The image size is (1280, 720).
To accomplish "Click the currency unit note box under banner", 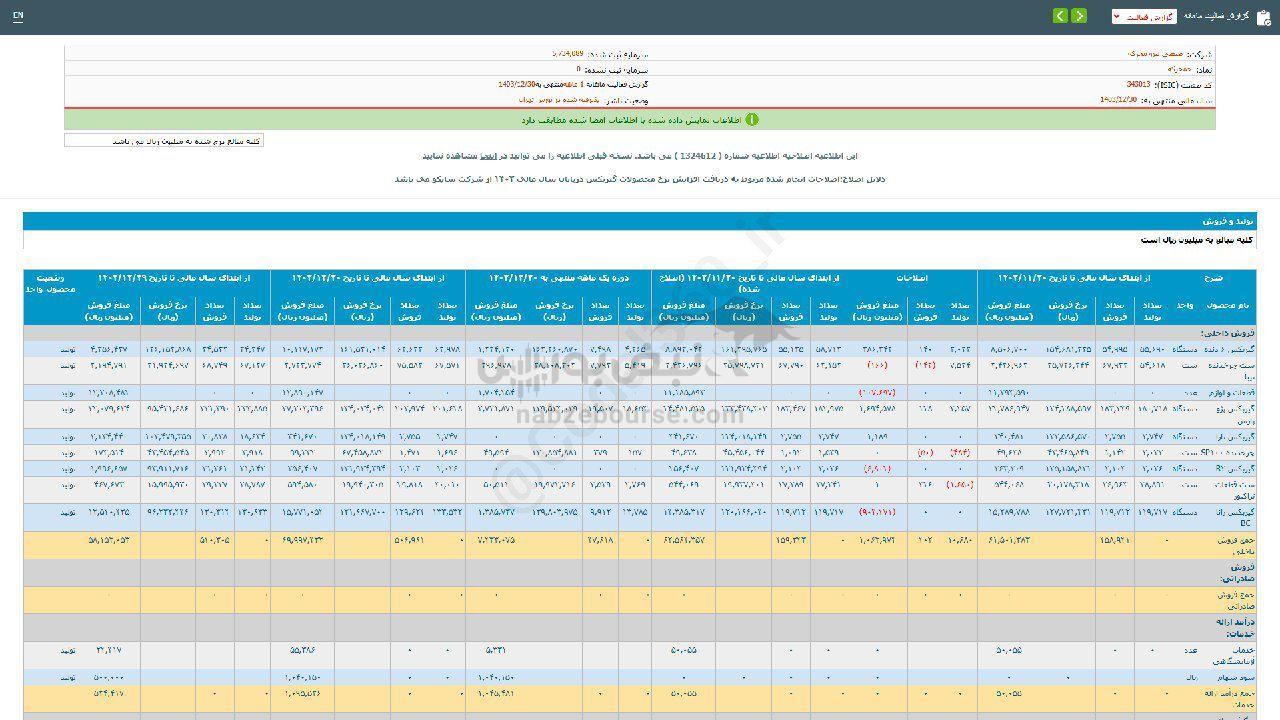I will [164, 141].
